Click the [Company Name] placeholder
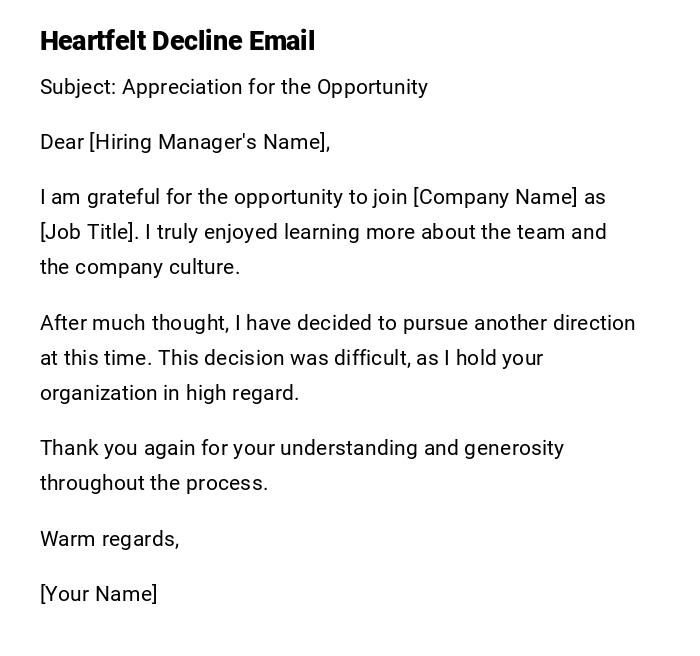This screenshot has width=700, height=656. click(495, 197)
